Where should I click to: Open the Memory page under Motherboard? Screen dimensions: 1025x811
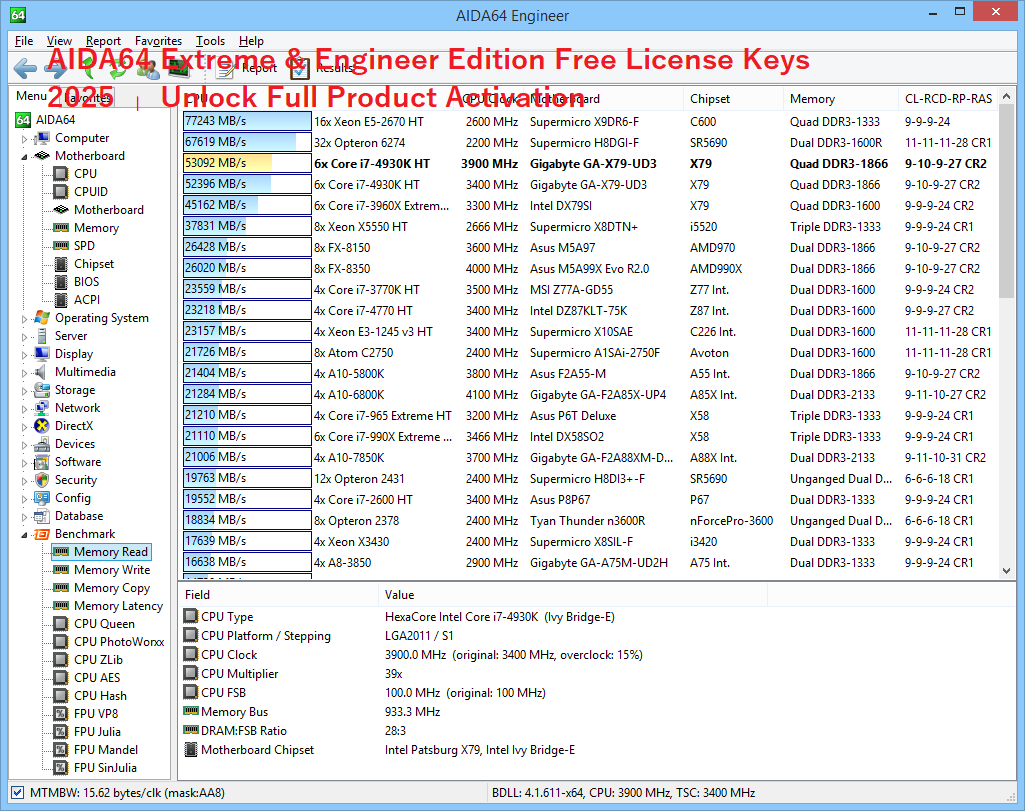click(x=96, y=227)
